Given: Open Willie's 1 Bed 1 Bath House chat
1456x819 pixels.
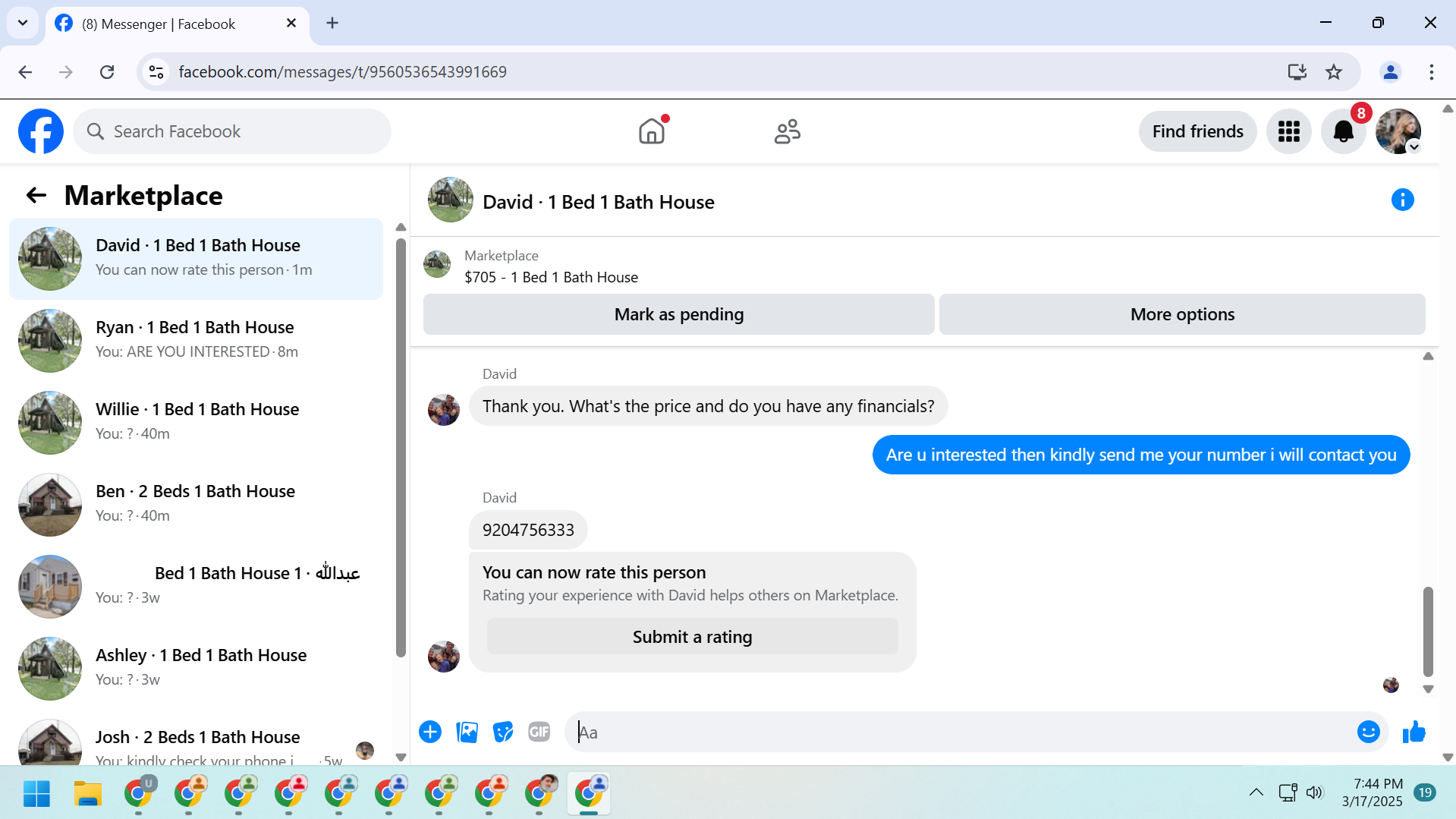Looking at the screenshot, I should click(x=196, y=423).
